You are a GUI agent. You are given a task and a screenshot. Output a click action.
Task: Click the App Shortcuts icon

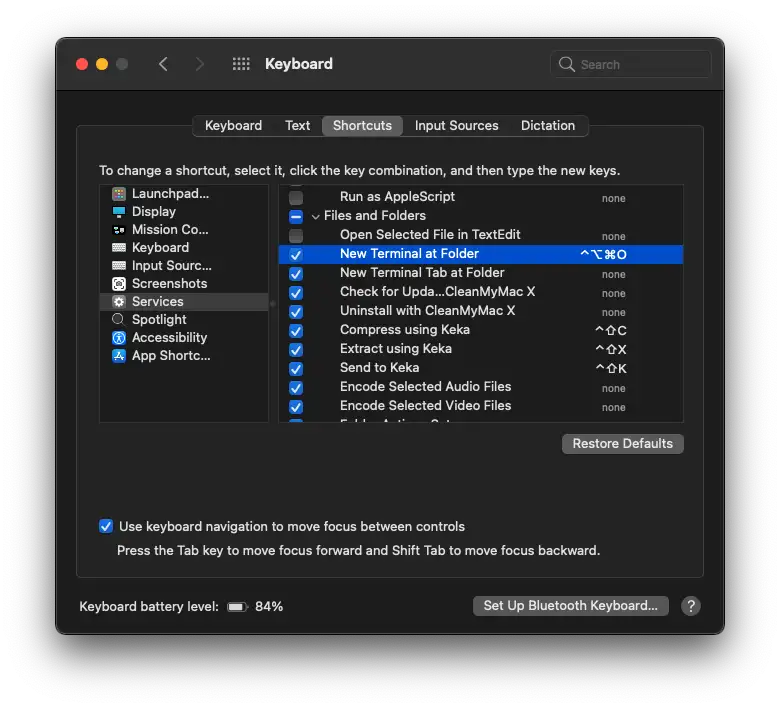pyautogui.click(x=119, y=356)
